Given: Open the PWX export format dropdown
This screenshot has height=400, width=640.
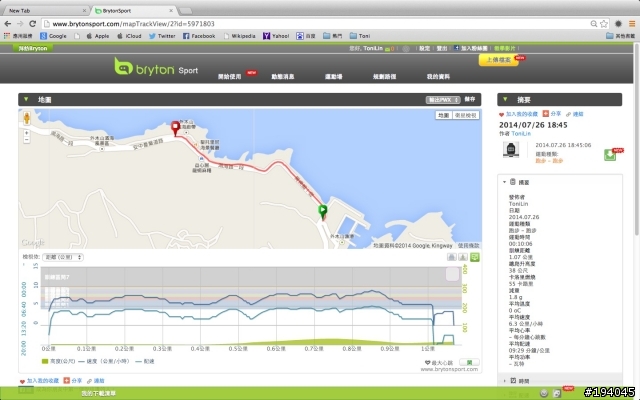Looking at the screenshot, I should pyautogui.click(x=442, y=100).
